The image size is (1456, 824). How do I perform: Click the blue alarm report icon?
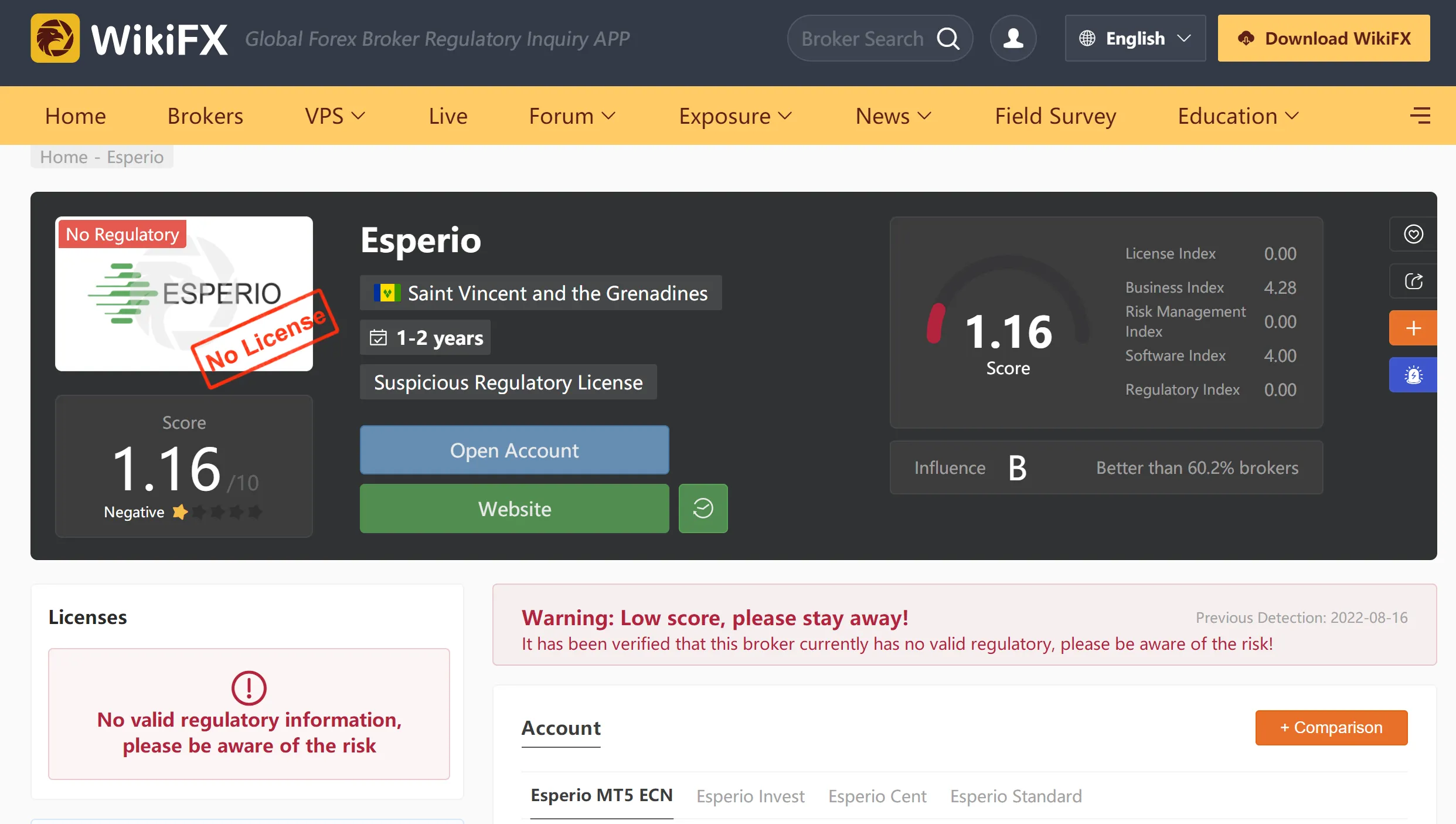click(x=1413, y=375)
